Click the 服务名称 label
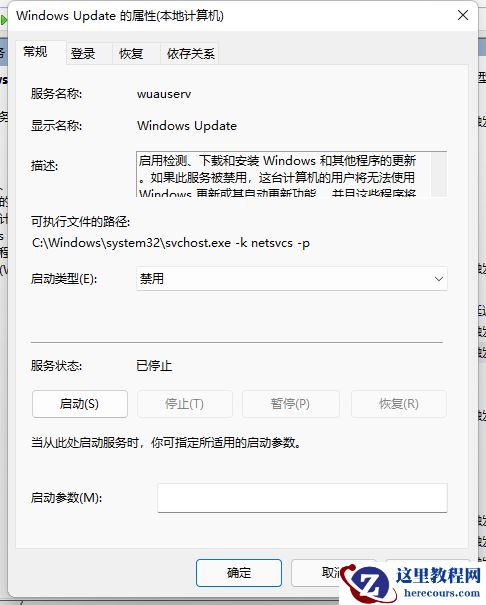Image resolution: width=486 pixels, height=605 pixels. click(x=56, y=94)
